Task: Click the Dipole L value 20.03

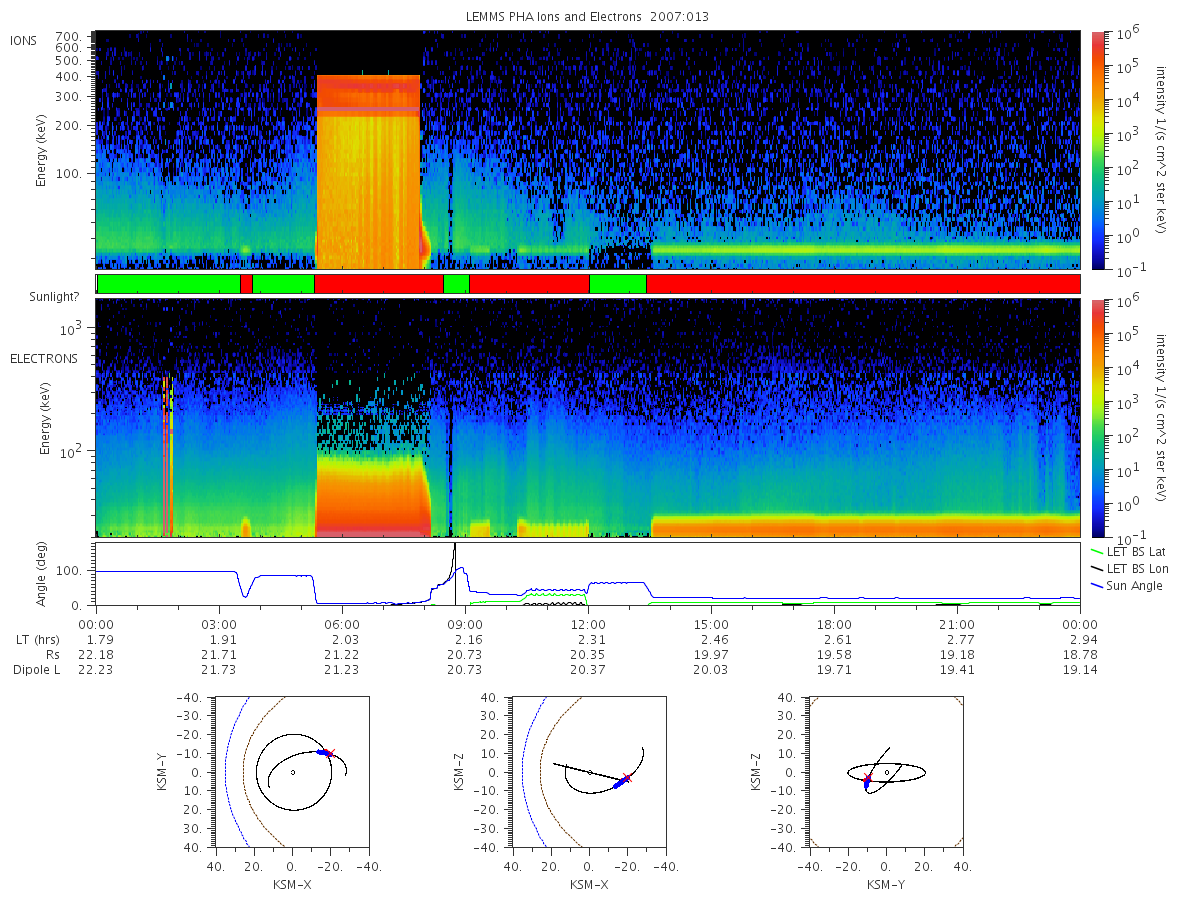Action: pyautogui.click(x=711, y=670)
